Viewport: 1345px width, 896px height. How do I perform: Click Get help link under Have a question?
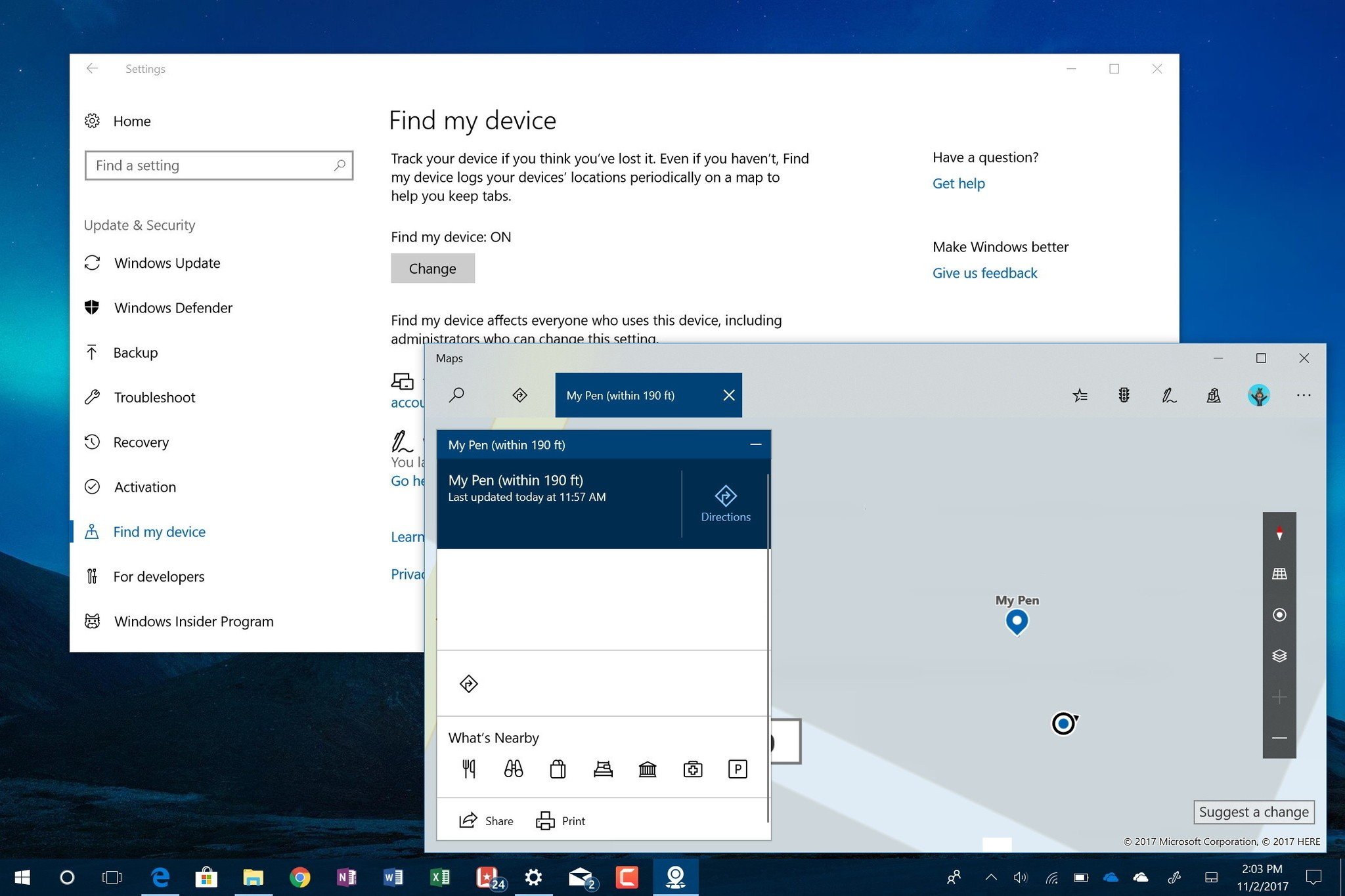[x=957, y=183]
